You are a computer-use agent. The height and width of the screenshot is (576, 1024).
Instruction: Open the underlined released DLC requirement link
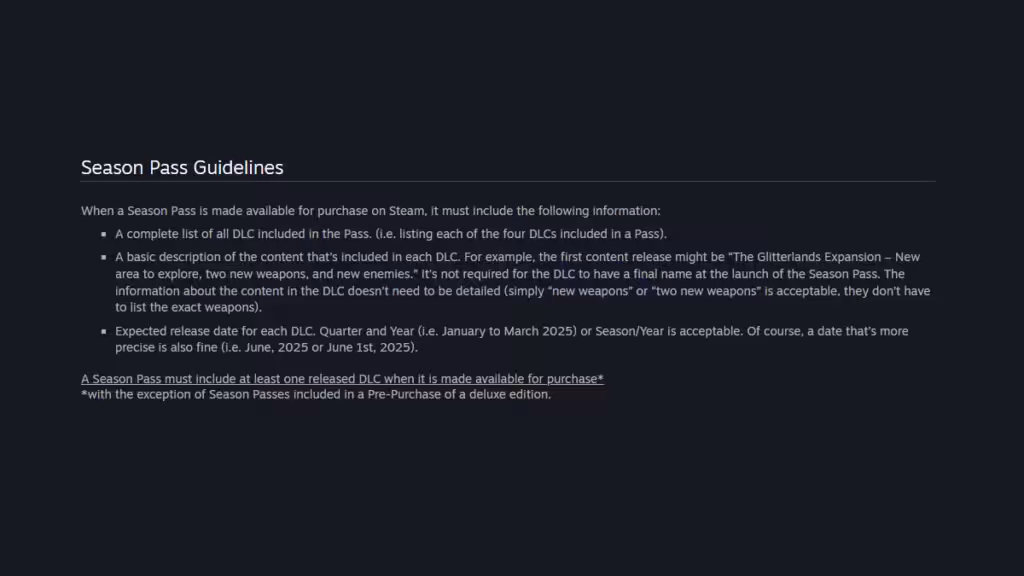(342, 379)
